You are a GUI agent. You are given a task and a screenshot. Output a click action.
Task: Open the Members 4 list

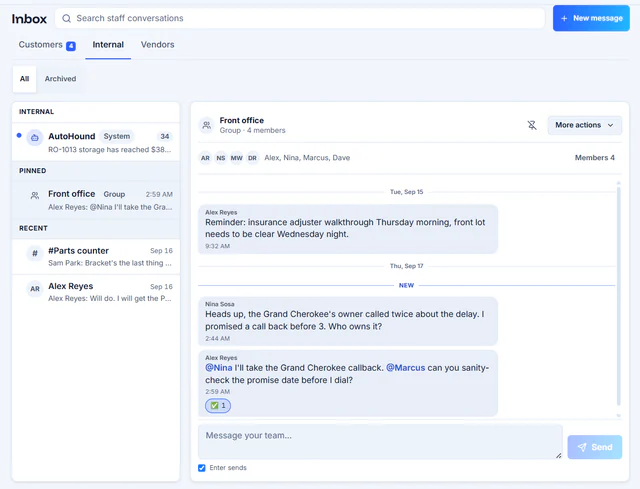595,158
